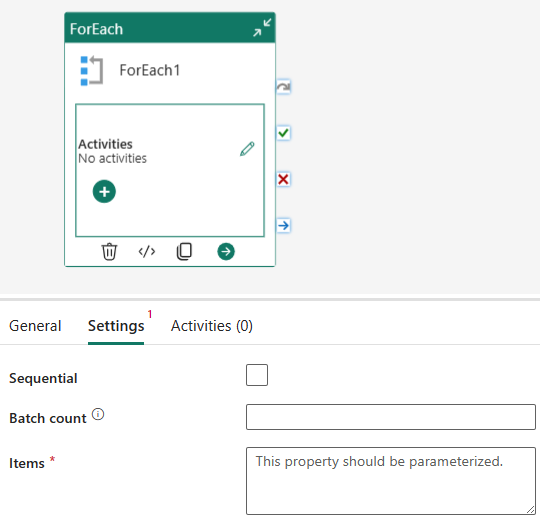Select the On completion blue arrow connector
This screenshot has width=540, height=522.
[x=283, y=226]
